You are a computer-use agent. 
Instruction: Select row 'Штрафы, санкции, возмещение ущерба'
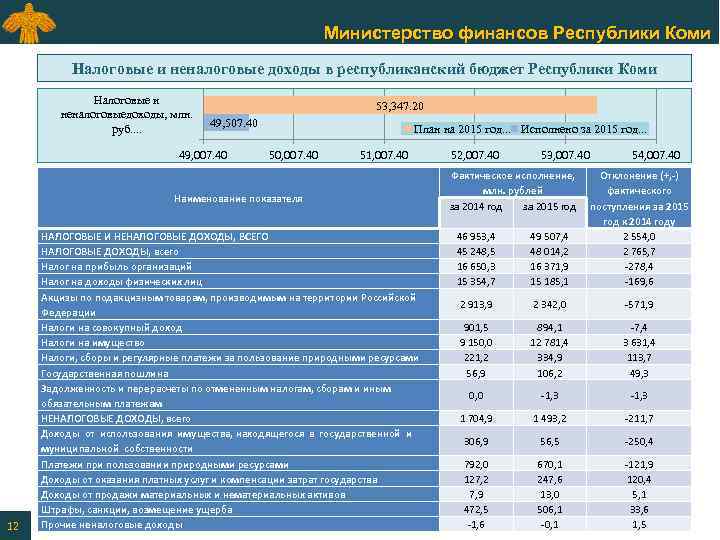pyautogui.click(x=365, y=510)
